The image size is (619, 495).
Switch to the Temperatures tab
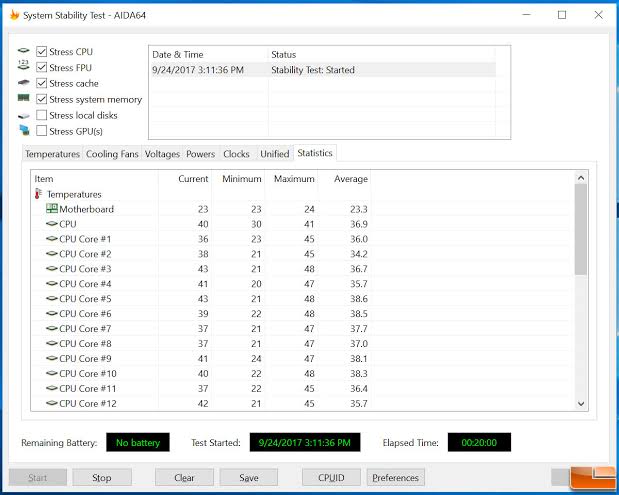coord(53,154)
